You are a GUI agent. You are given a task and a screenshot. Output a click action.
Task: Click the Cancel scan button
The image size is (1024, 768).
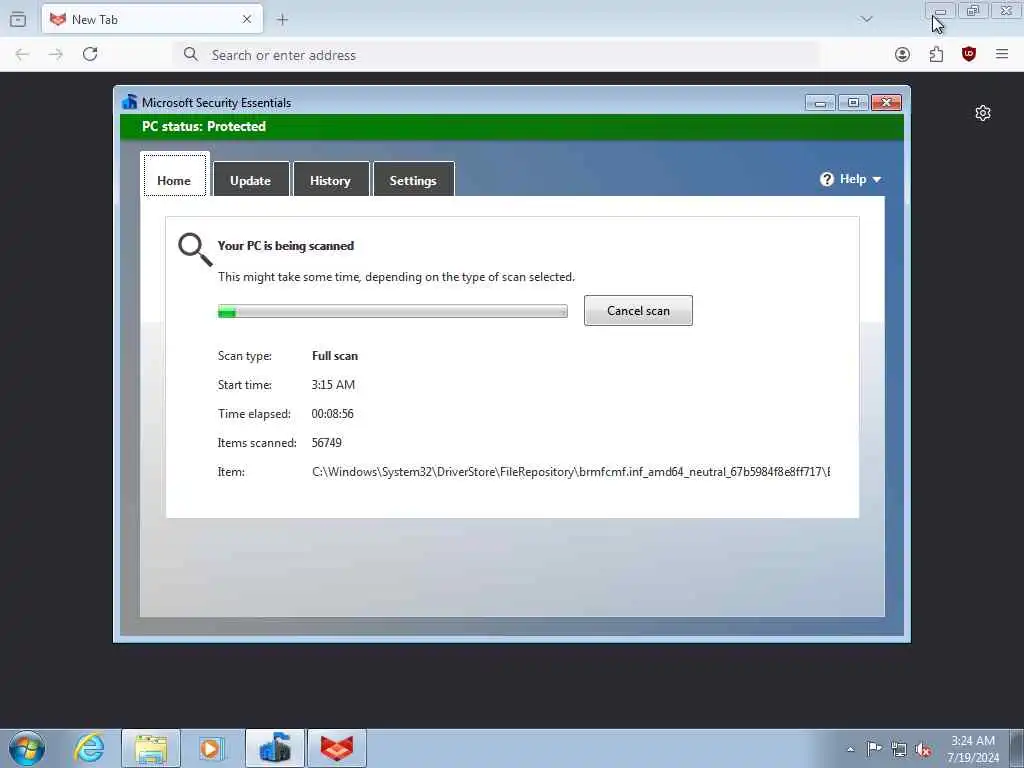pos(638,310)
